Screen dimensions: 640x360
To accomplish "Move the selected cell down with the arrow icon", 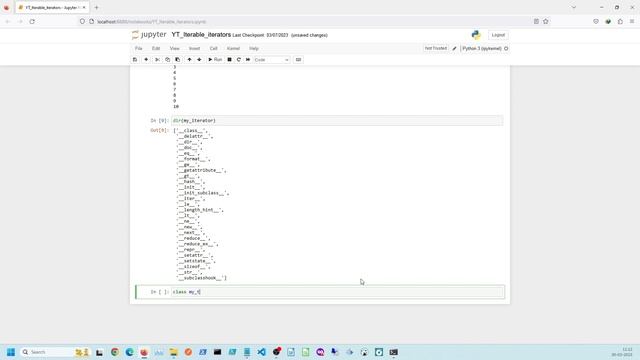I will coord(199,60).
